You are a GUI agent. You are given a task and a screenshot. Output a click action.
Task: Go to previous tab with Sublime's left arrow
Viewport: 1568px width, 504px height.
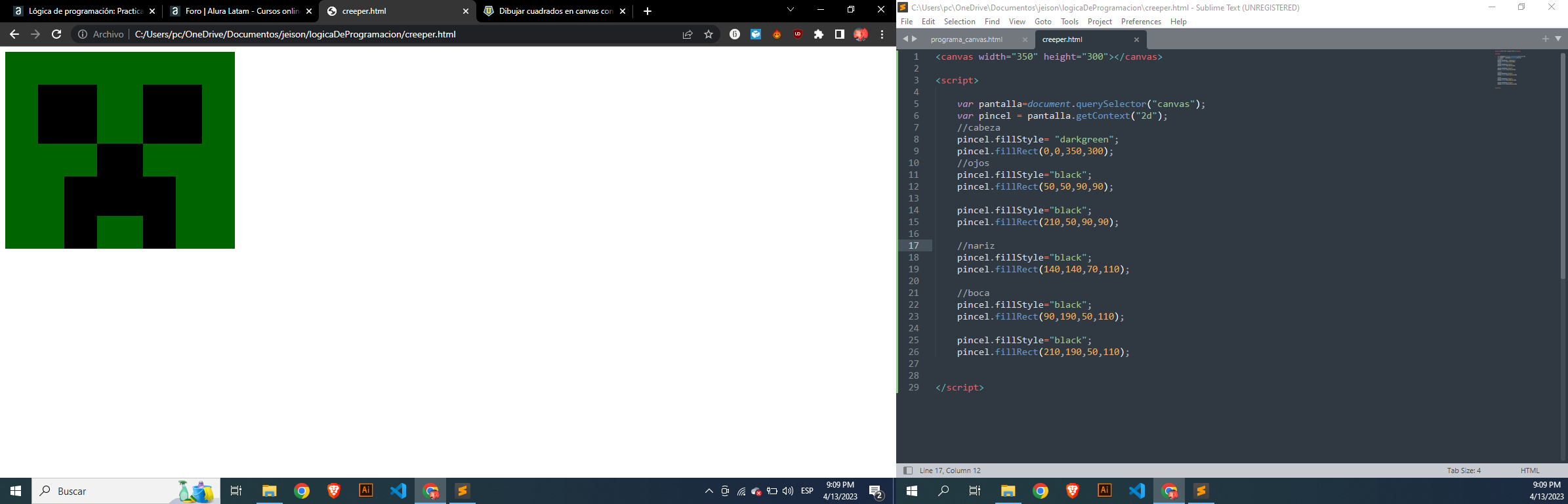tap(905, 39)
